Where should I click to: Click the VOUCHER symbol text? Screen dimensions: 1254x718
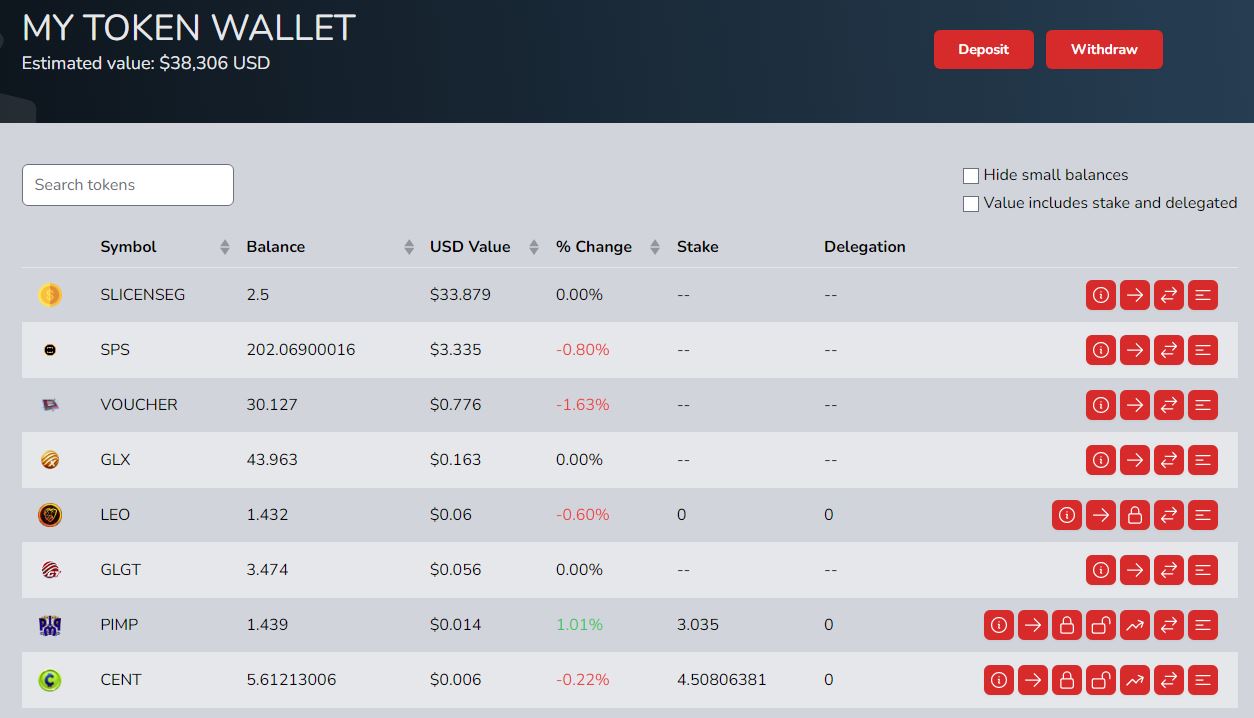point(139,405)
